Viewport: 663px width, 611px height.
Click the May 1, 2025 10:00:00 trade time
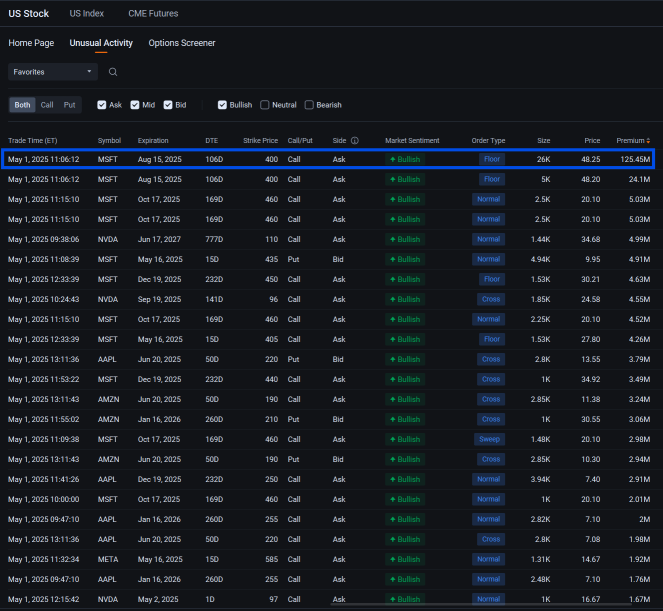44,499
